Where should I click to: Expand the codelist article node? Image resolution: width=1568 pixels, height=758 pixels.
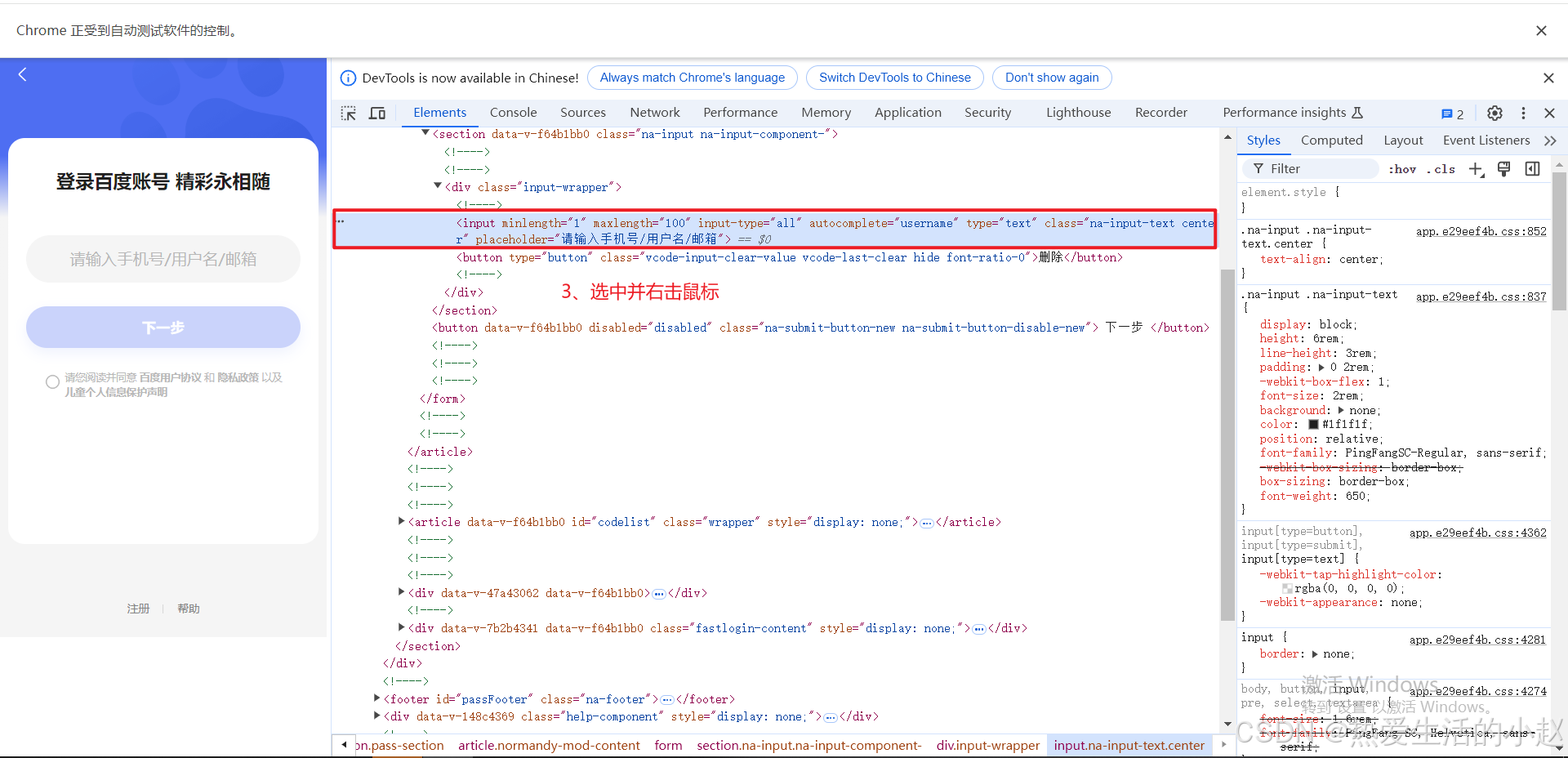coord(401,521)
